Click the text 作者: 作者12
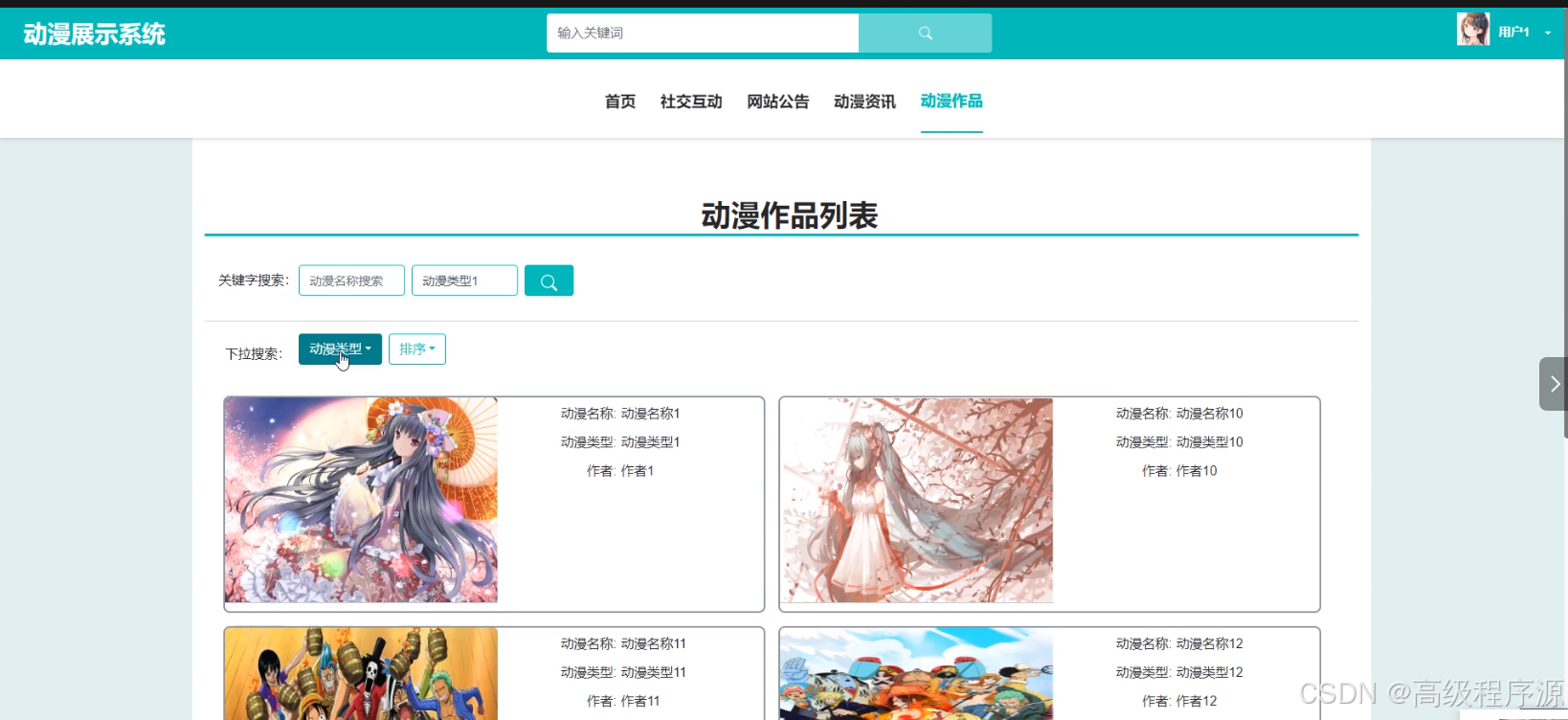1568x720 pixels. pos(1179,702)
